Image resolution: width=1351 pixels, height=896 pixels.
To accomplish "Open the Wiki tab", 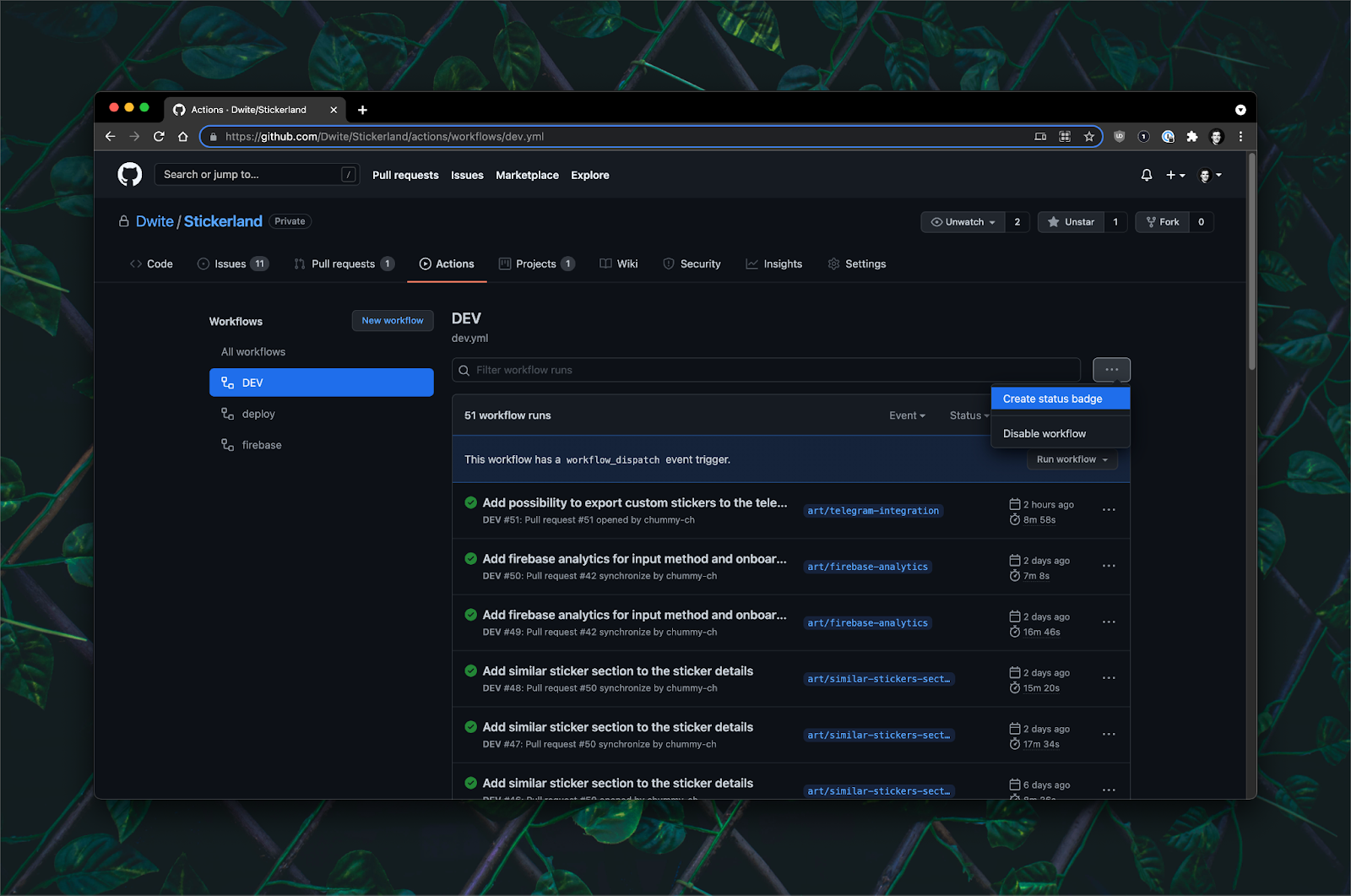I will click(619, 264).
